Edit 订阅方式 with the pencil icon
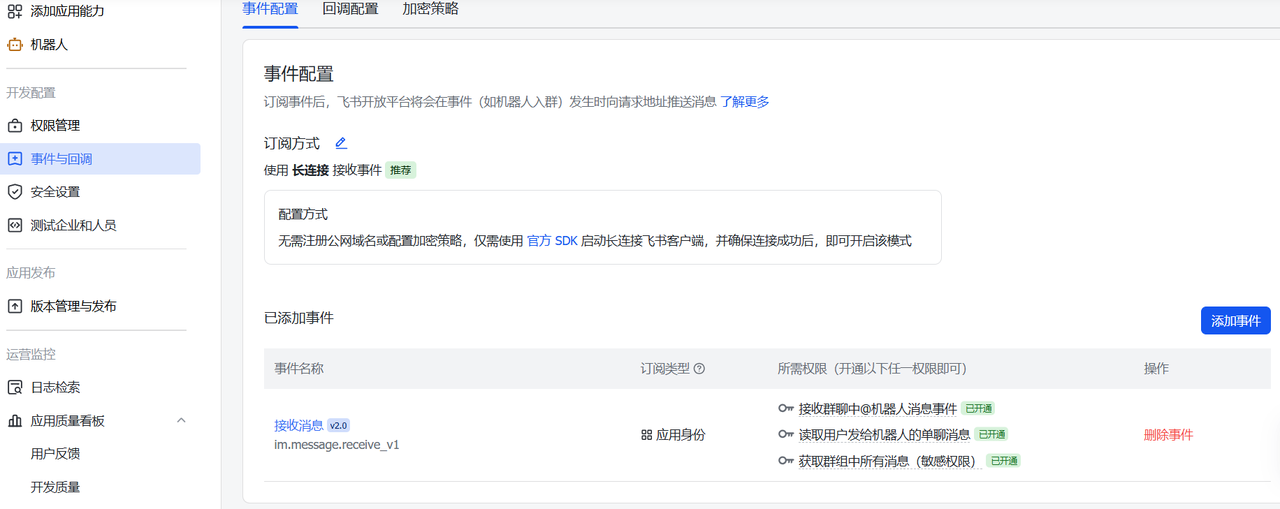The height and width of the screenshot is (509, 1280). tap(341, 143)
